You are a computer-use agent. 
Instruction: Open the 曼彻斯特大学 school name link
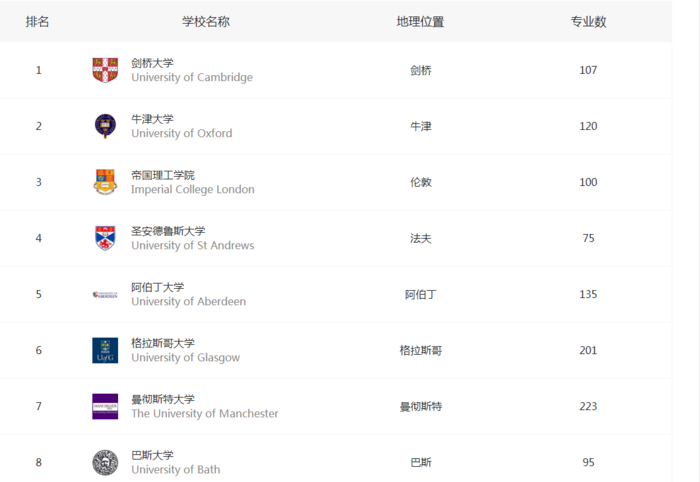pyautogui.click(x=163, y=399)
